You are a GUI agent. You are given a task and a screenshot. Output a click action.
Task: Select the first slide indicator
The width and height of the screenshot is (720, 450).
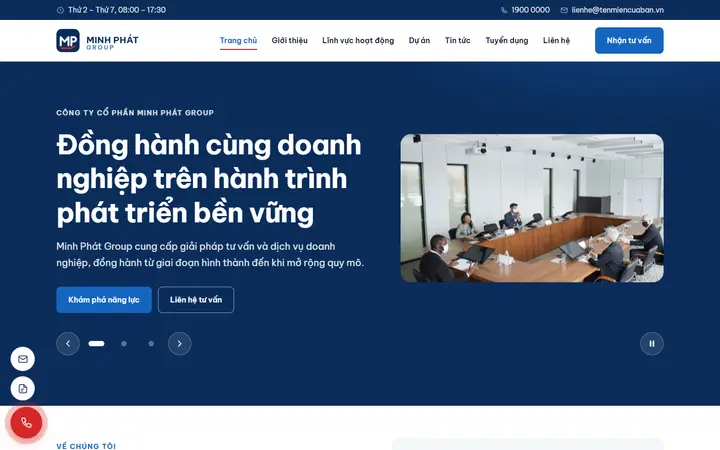click(x=96, y=343)
